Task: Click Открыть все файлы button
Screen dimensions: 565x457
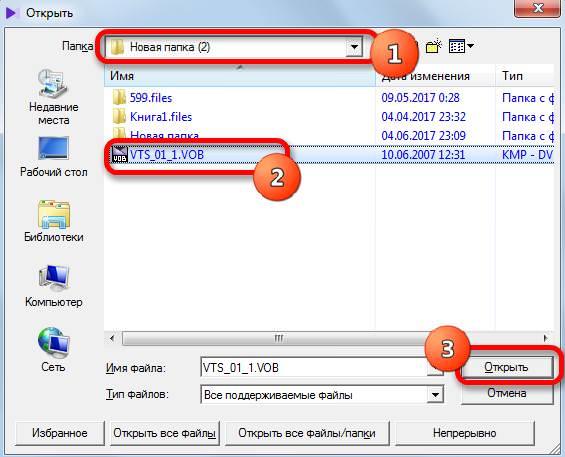Action: tap(165, 433)
